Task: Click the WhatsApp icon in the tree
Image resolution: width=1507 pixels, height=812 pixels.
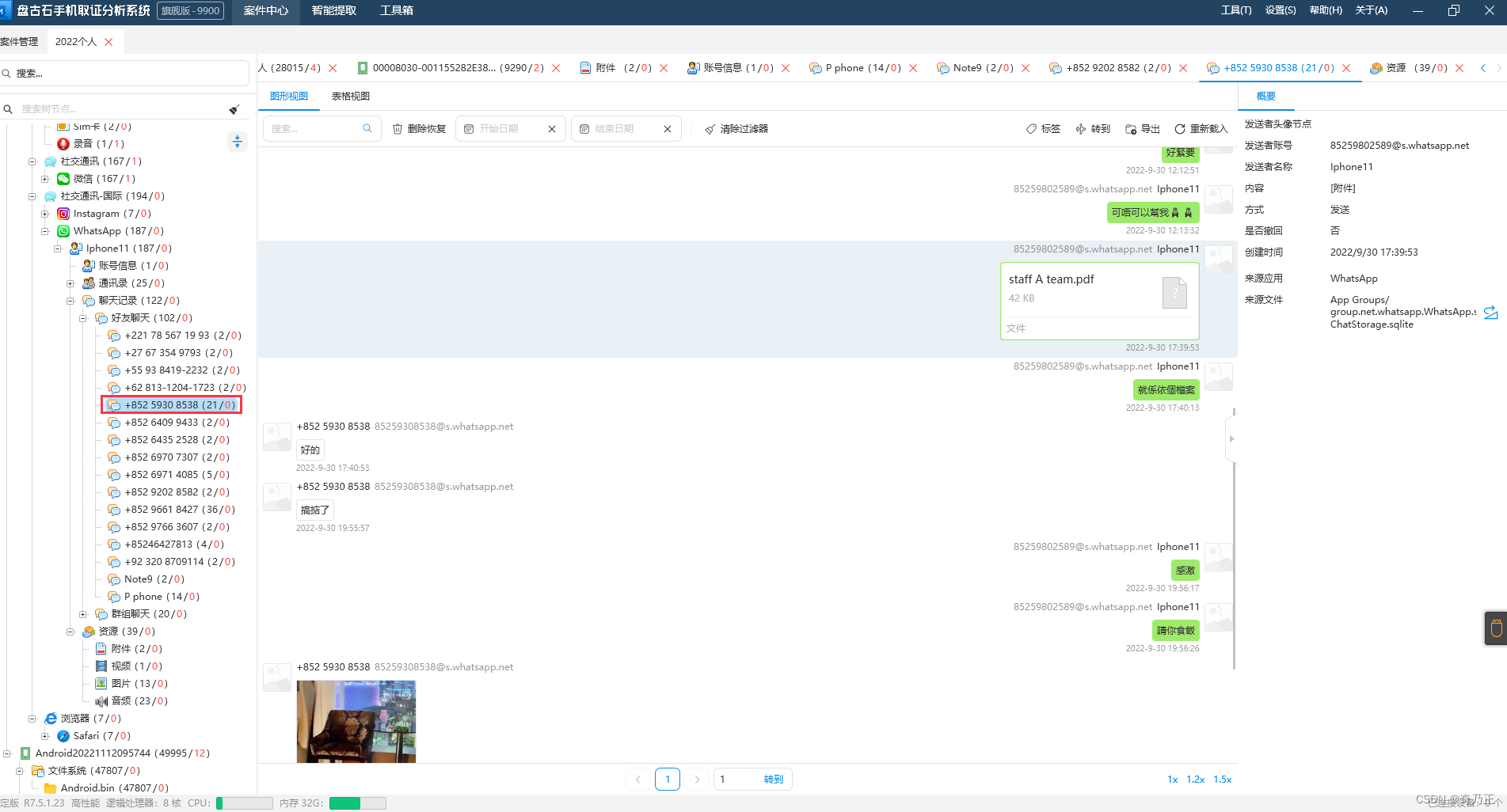Action: pyautogui.click(x=63, y=231)
